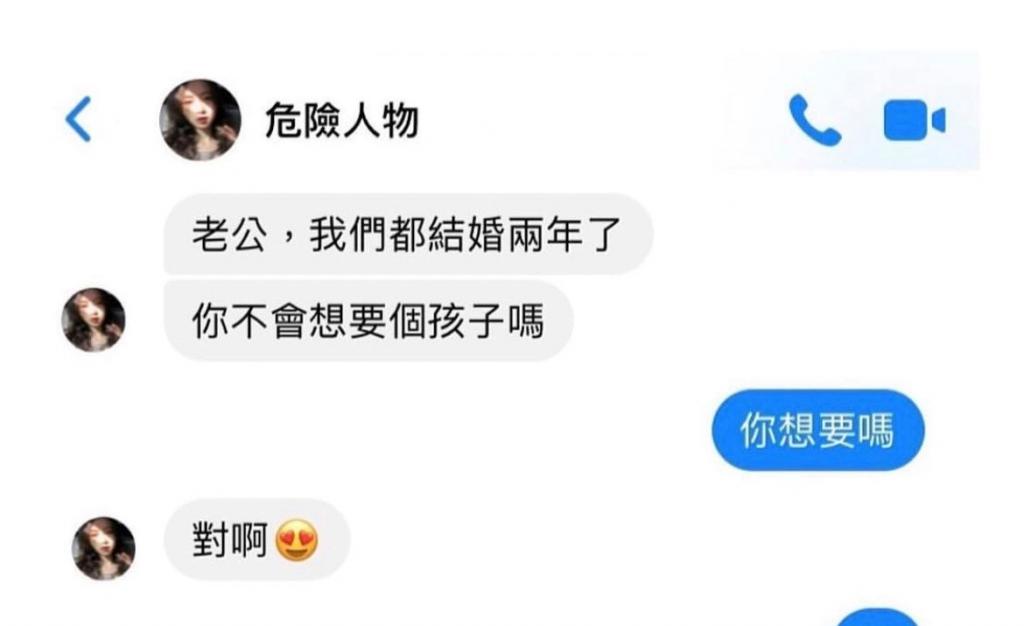Go back using the blue arrow

[78, 119]
